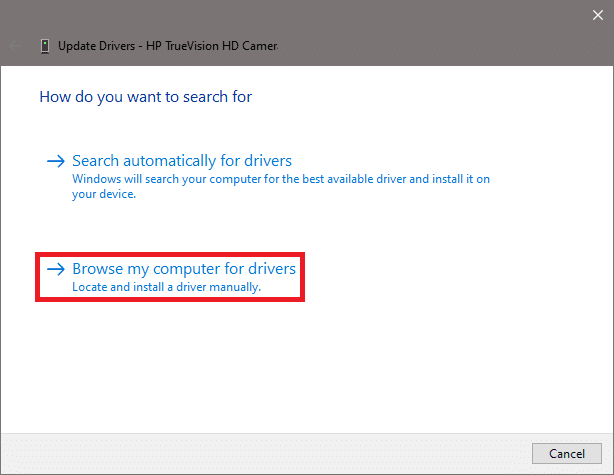Choose Search automatically for drivers option

[182, 161]
